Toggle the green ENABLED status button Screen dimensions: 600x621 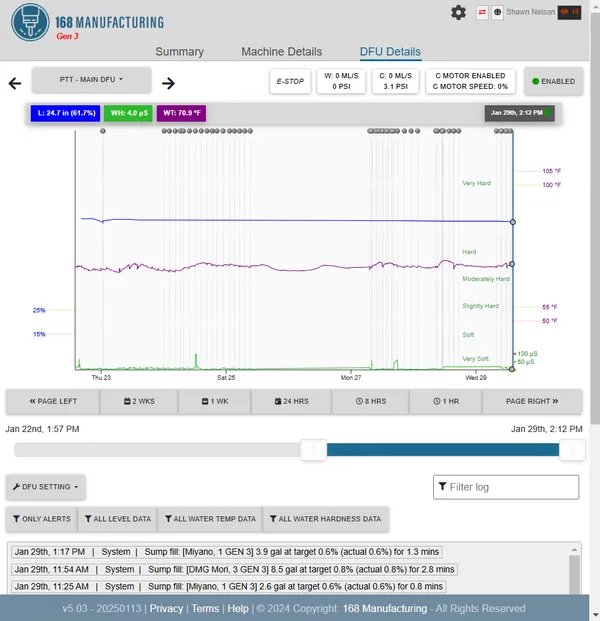point(553,81)
